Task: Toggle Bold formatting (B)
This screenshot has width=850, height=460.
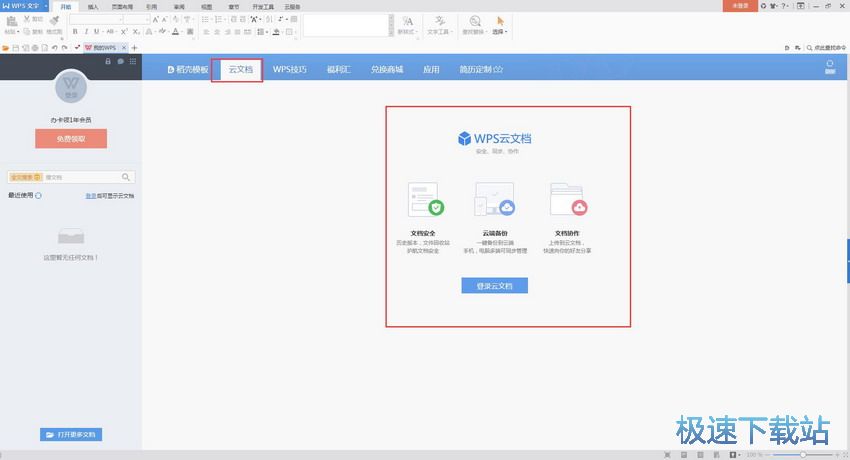Action: pyautogui.click(x=75, y=32)
